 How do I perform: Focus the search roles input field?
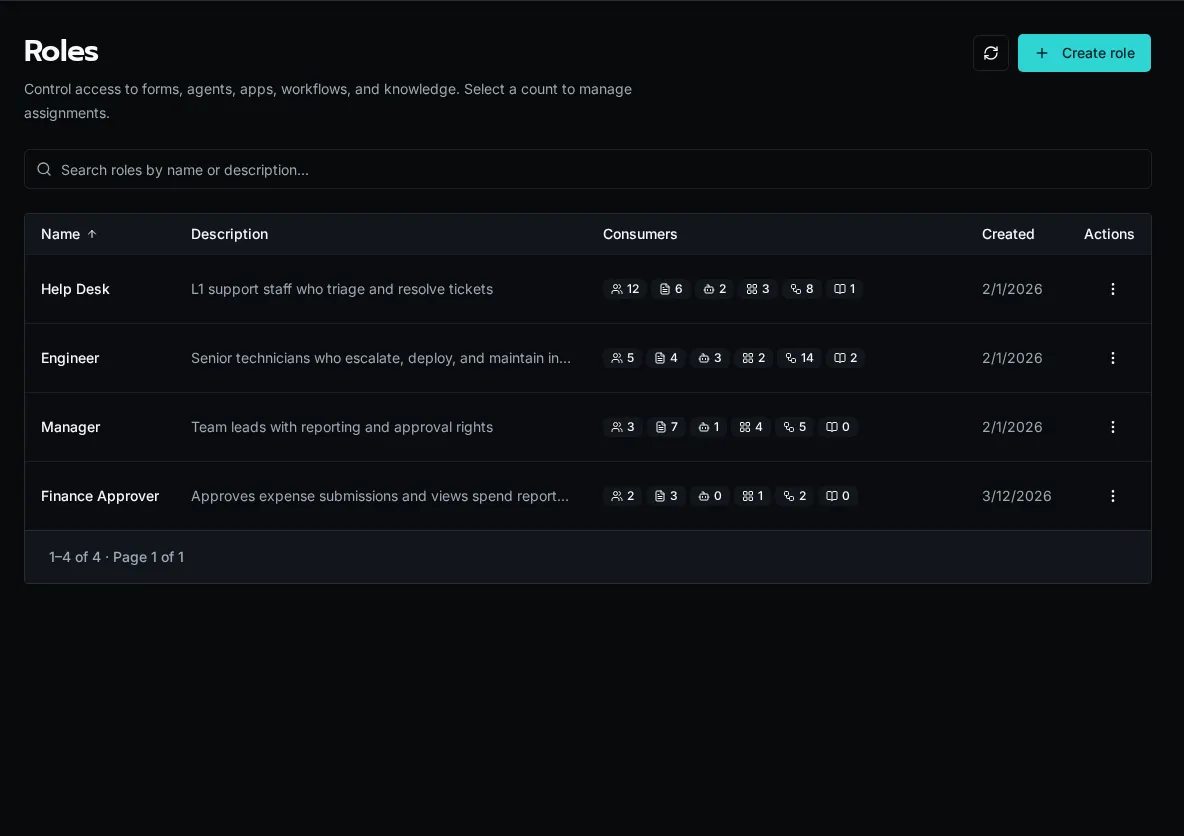[587, 169]
